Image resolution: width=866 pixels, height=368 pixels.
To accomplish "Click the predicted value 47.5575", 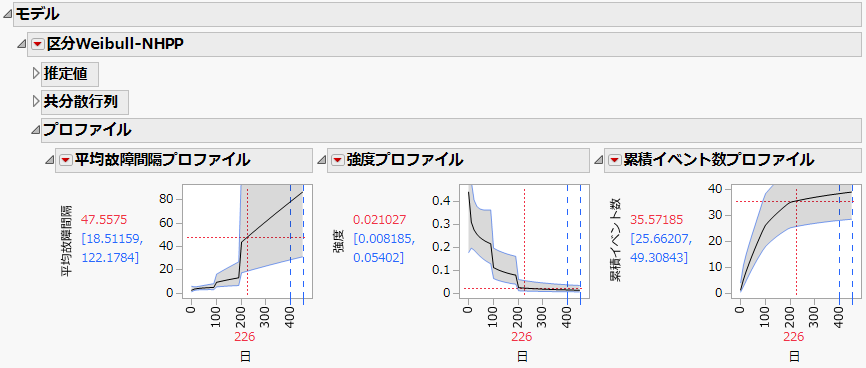I will point(104,219).
